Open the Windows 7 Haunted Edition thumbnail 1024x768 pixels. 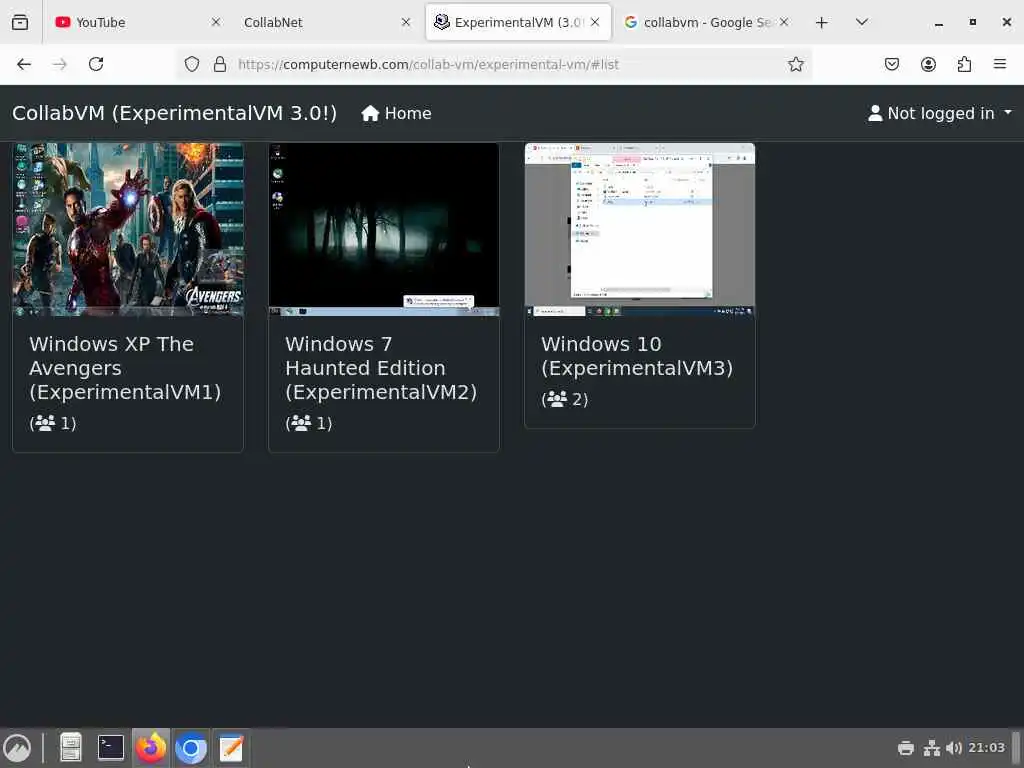[x=384, y=230]
